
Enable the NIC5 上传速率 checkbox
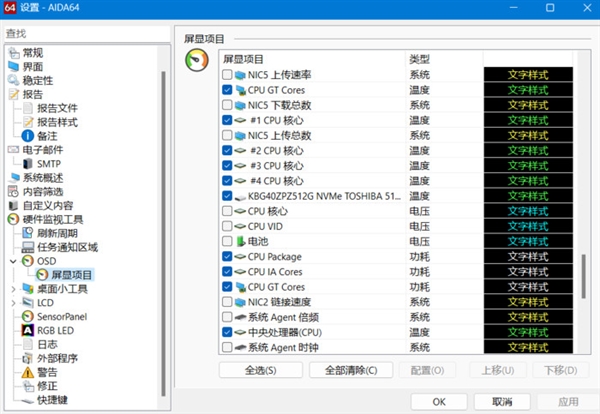[227, 75]
